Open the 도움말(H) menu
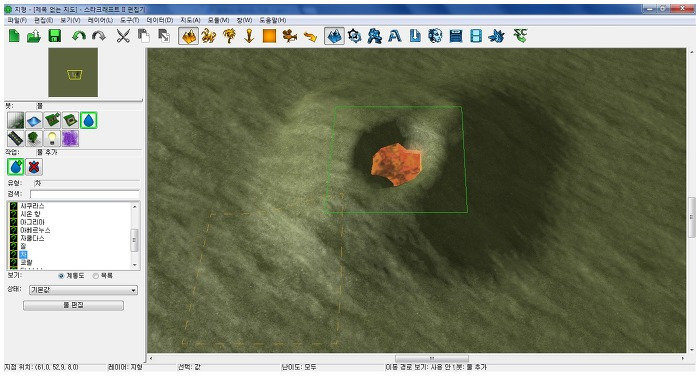Image resolution: width=700 pixels, height=376 pixels. point(273,20)
